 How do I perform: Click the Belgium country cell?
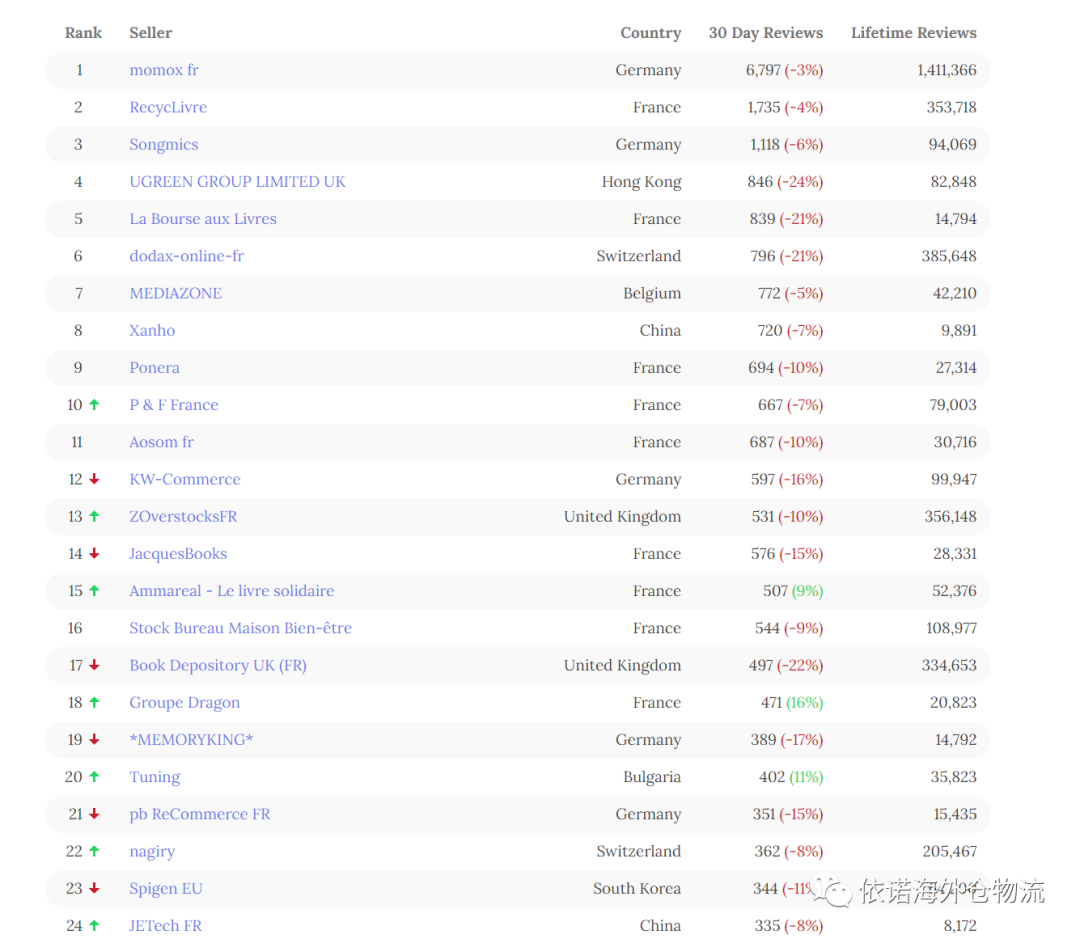[652, 293]
